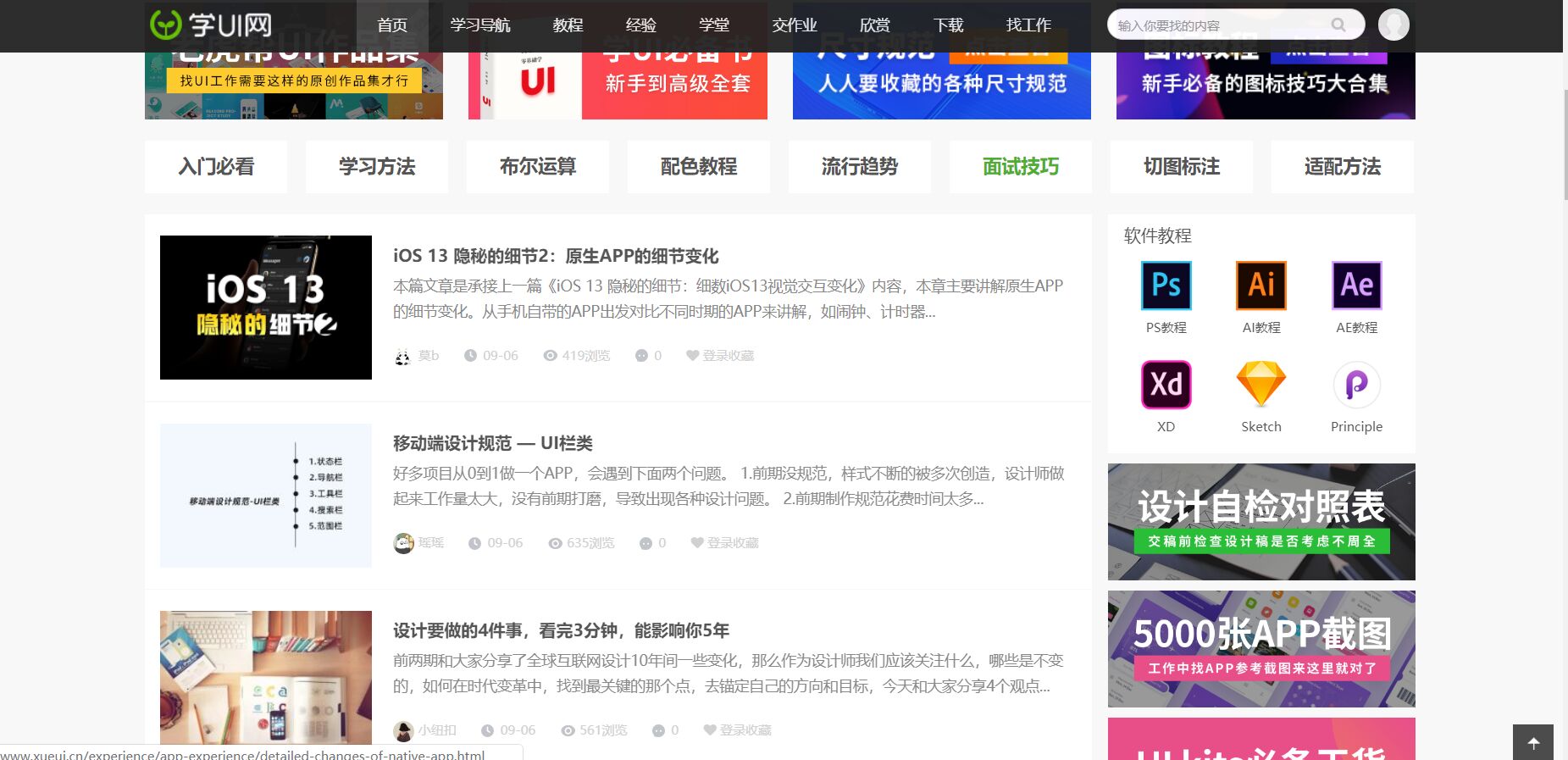This screenshot has height=760, width=1568.
Task: Select the 适配方法 category tab
Action: 1343,167
